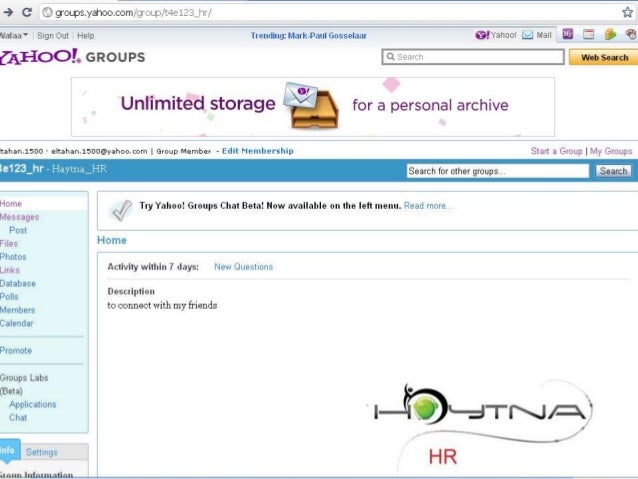Click the purple Messenger toolbar icon
The image size is (638, 479).
[568, 34]
